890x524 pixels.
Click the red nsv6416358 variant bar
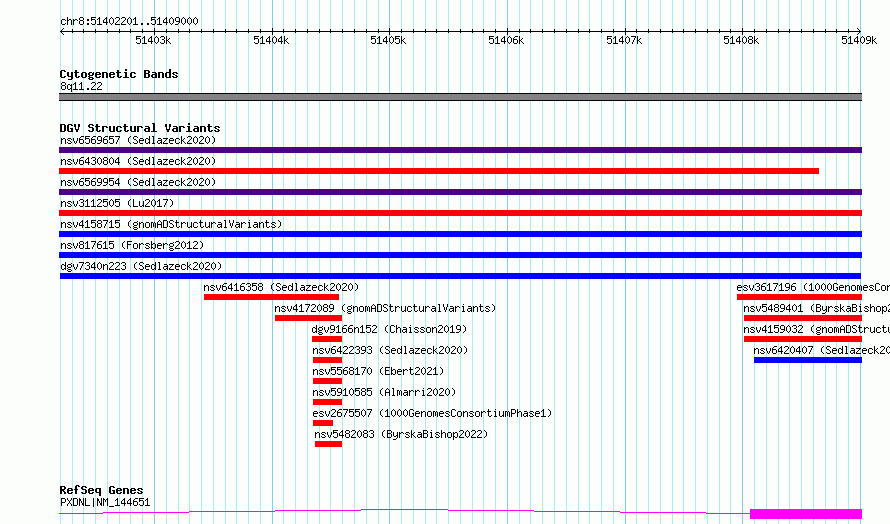(x=271, y=297)
